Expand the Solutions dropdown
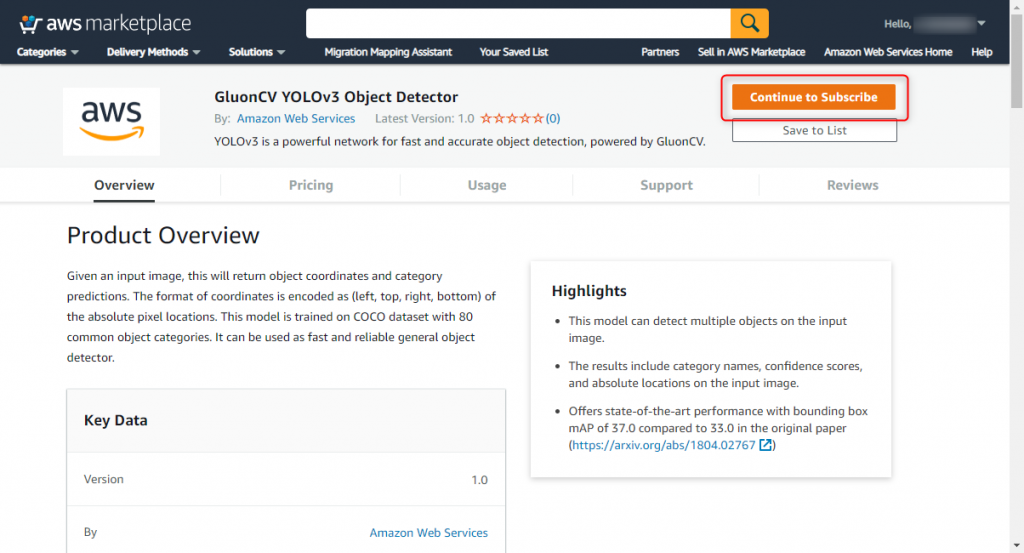This screenshot has width=1024, height=553. (257, 52)
